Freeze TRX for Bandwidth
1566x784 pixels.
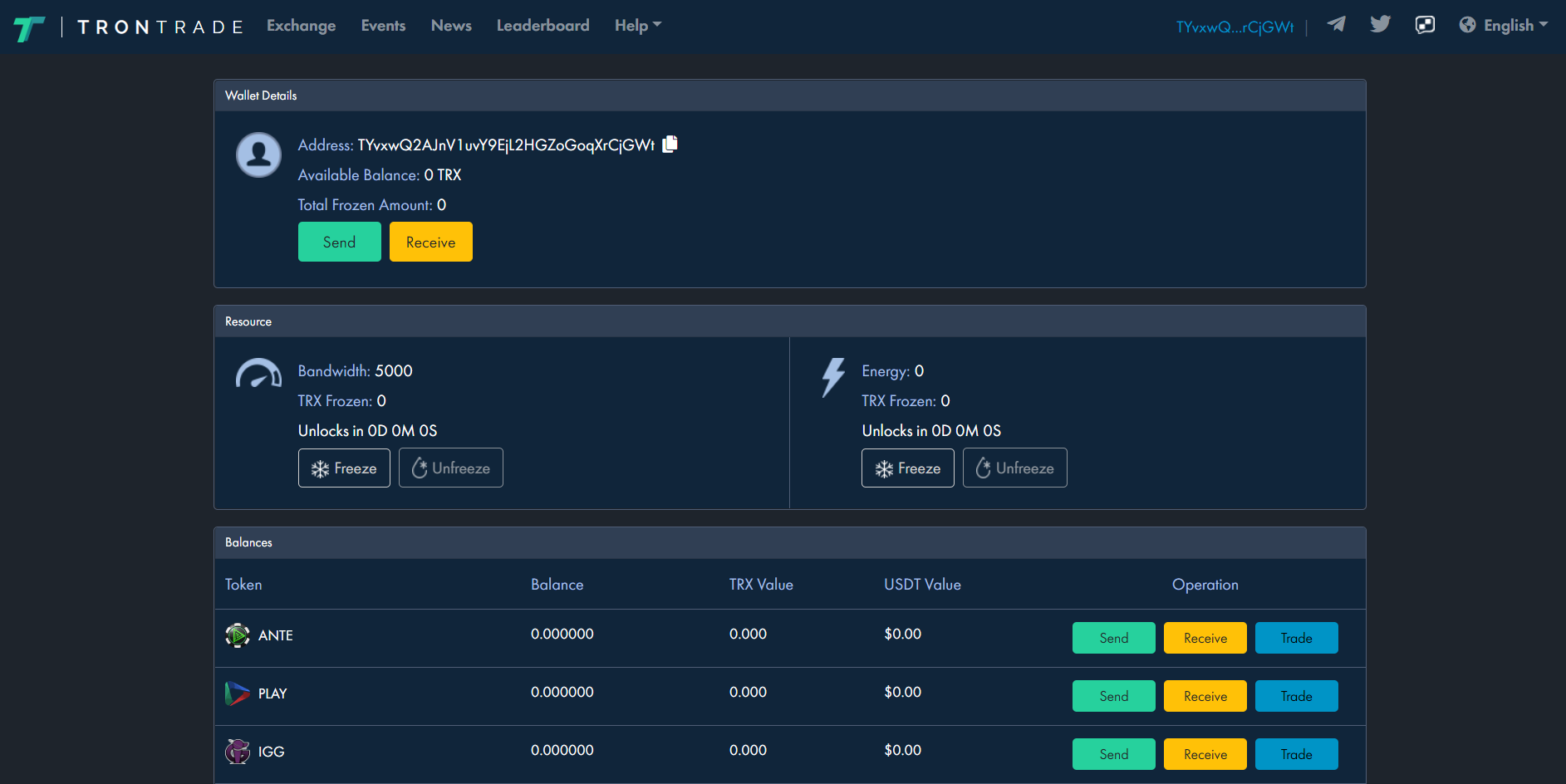tap(344, 468)
